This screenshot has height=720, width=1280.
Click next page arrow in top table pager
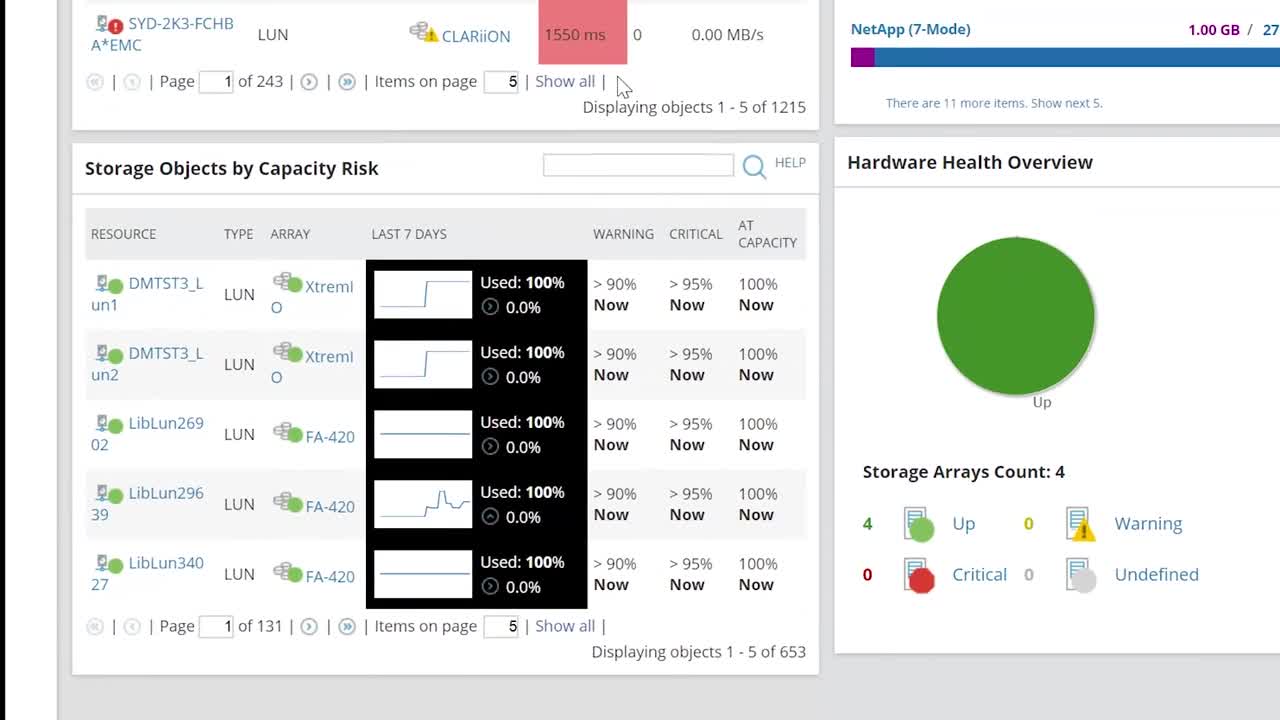[309, 82]
